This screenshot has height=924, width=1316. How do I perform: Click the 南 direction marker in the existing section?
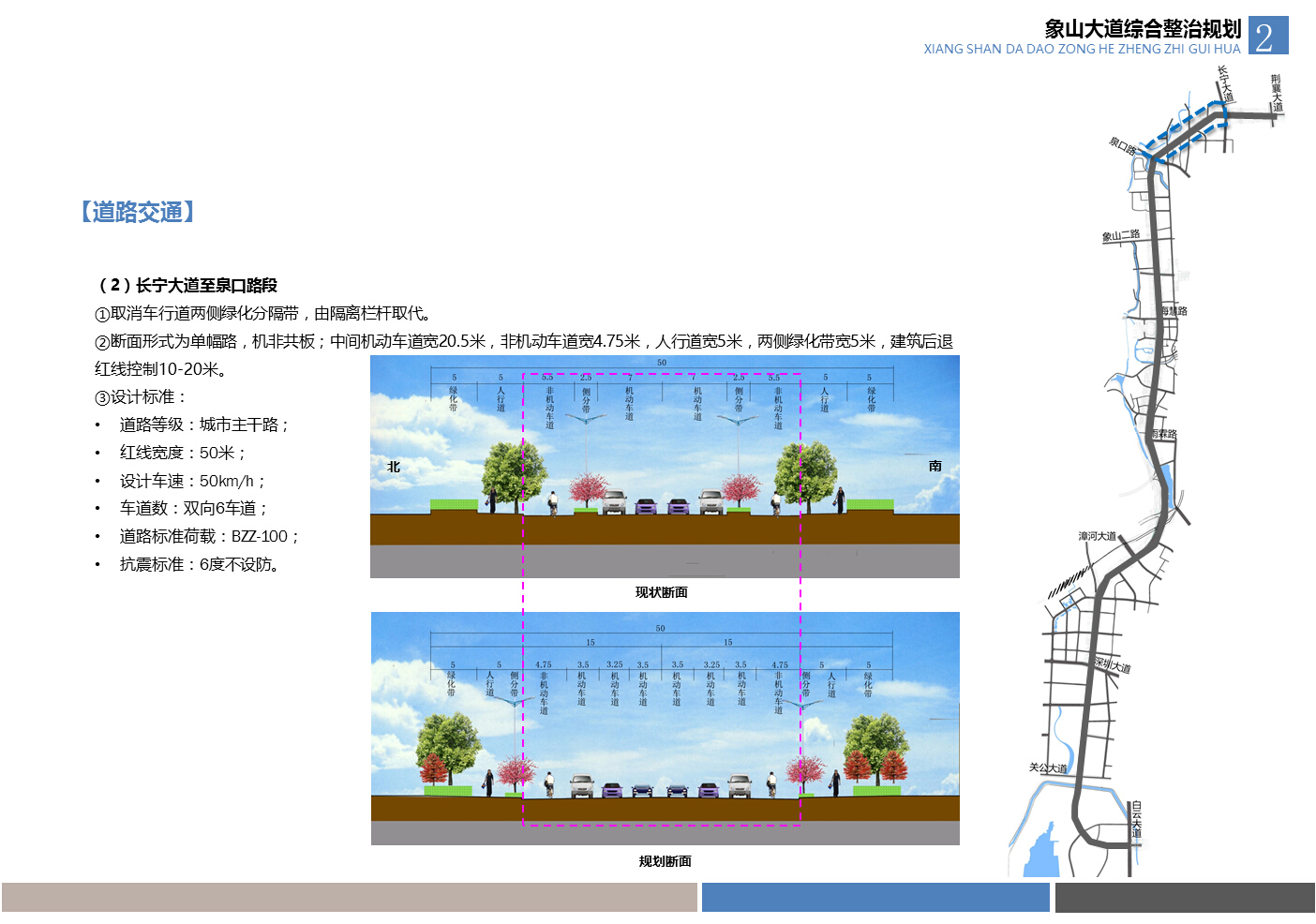(935, 466)
